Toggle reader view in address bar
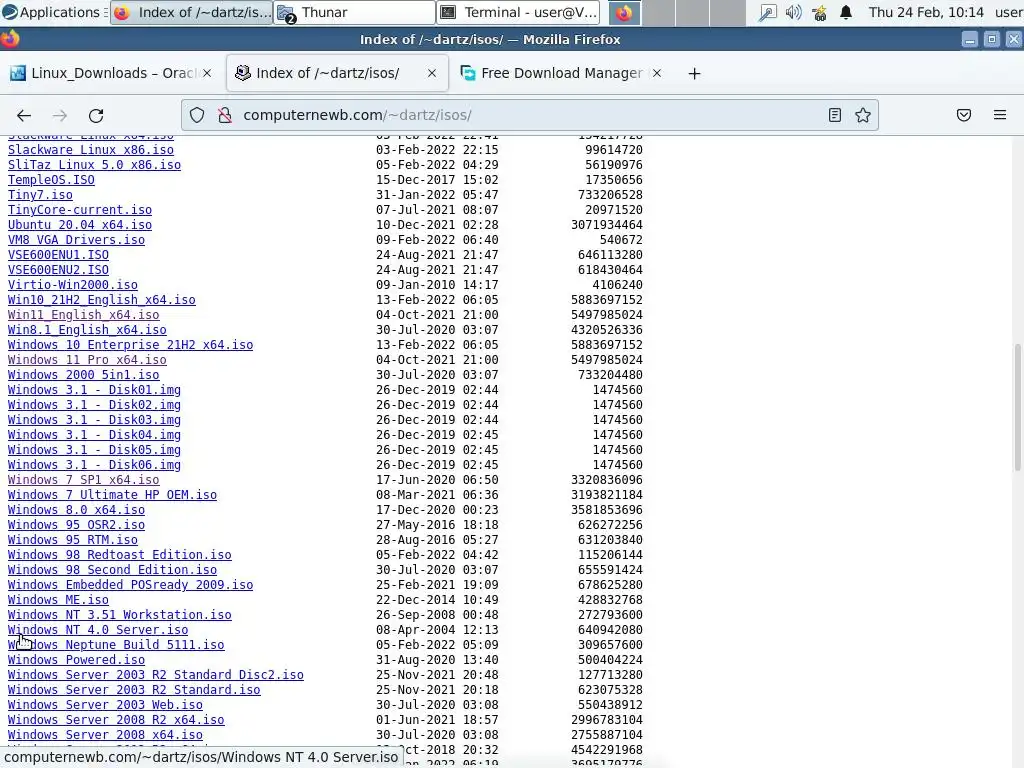The height and width of the screenshot is (768, 1024). click(x=835, y=116)
